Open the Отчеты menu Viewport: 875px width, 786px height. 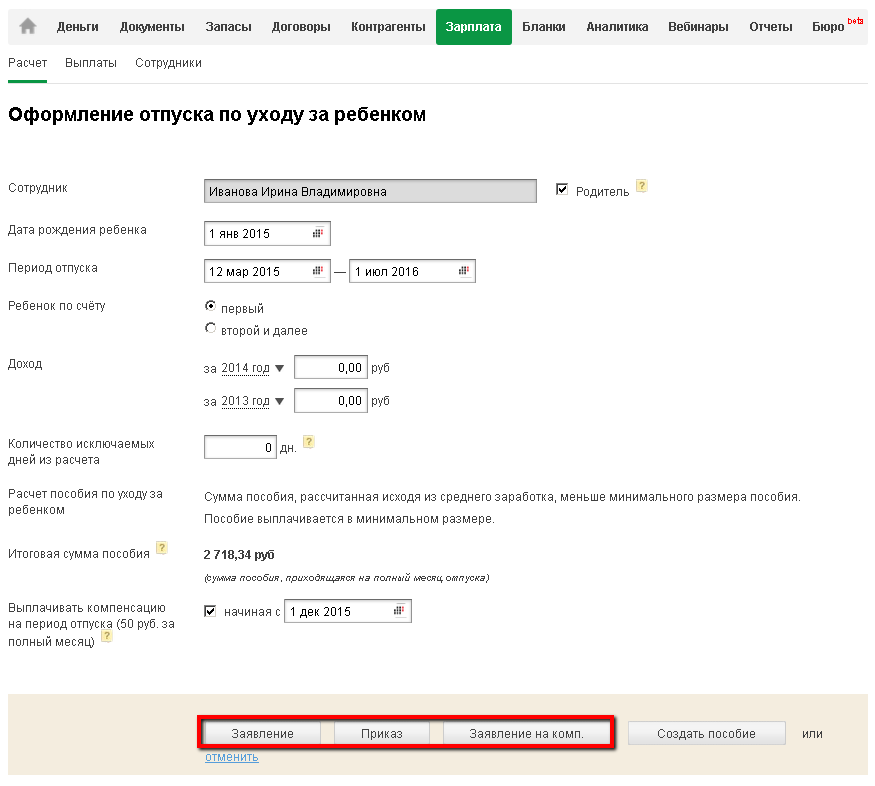[771, 27]
